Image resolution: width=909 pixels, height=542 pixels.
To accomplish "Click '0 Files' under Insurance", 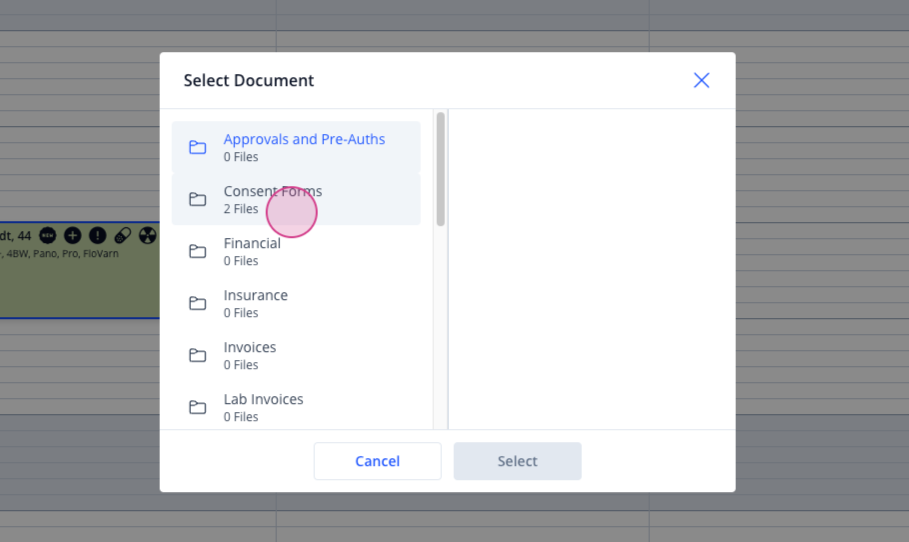I will pos(241,313).
